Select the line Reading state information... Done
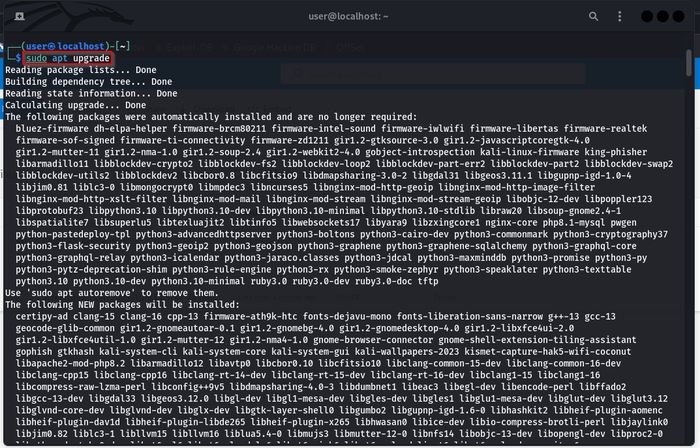Viewport: 700px width, 448px height. [91, 93]
